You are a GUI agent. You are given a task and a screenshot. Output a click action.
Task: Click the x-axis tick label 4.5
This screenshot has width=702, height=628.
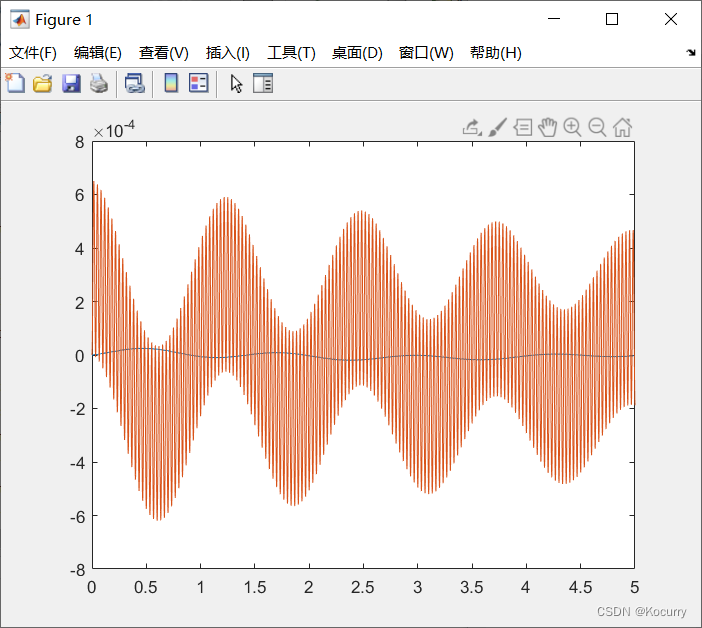click(580, 587)
